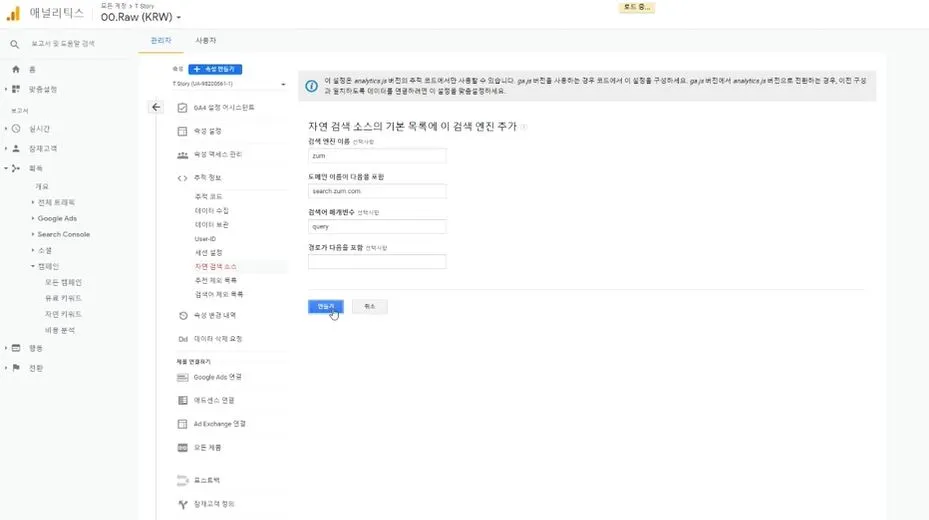The width and height of the screenshot is (929, 520).
Task: Click the 추적 정보 code brackets icon
Action: [182, 178]
